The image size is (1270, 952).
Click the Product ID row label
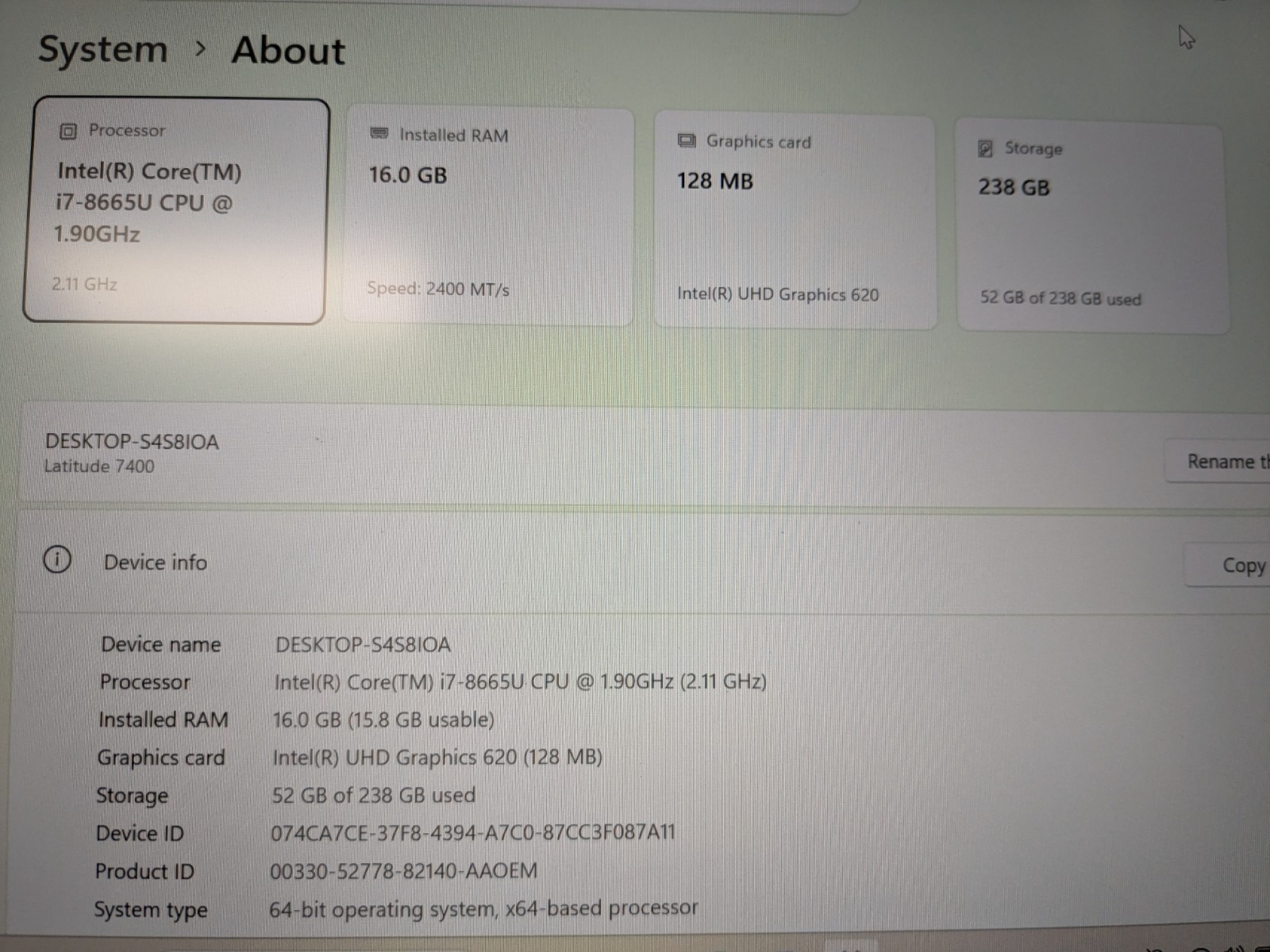pos(144,871)
